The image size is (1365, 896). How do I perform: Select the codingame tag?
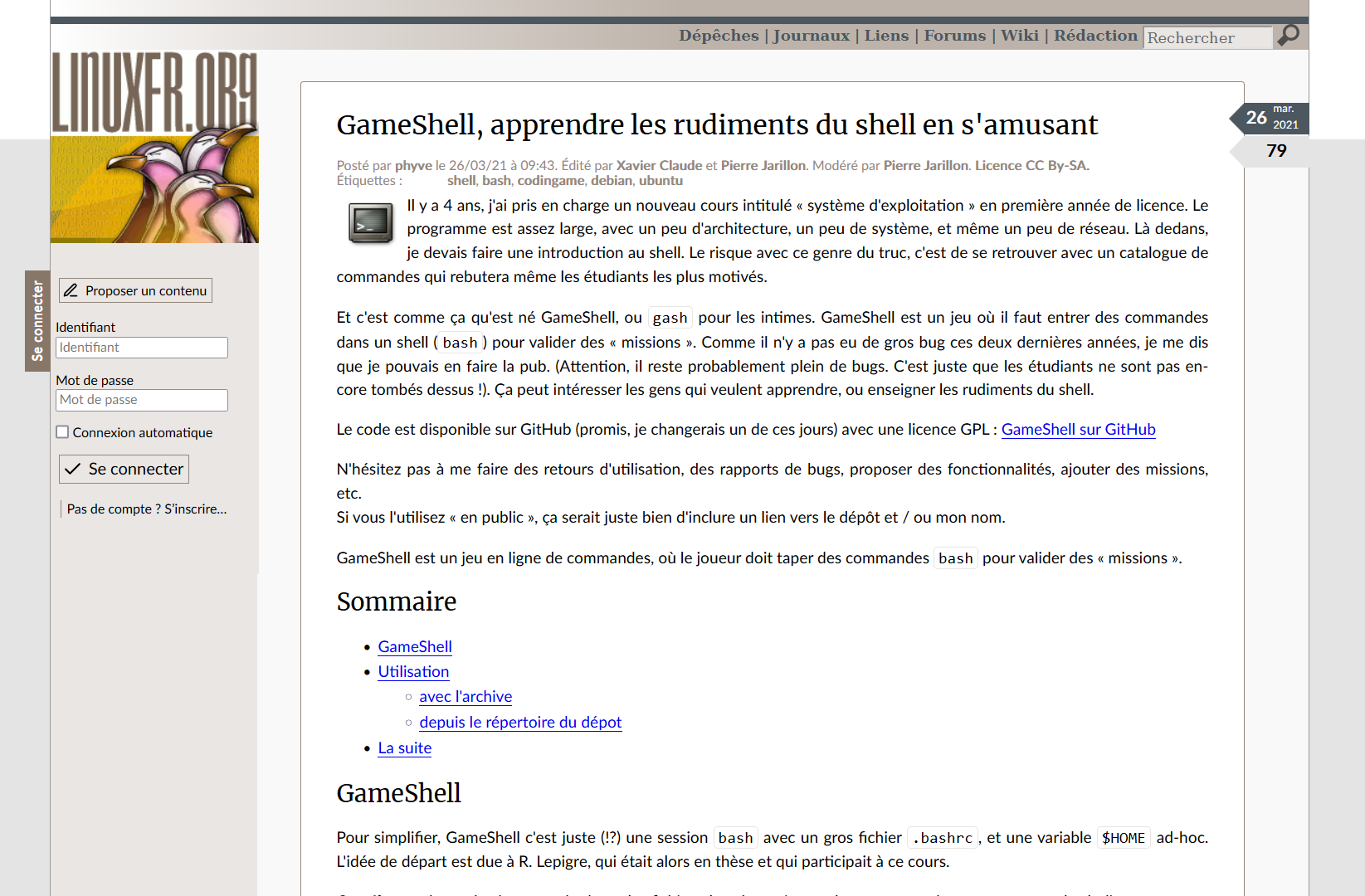551,180
